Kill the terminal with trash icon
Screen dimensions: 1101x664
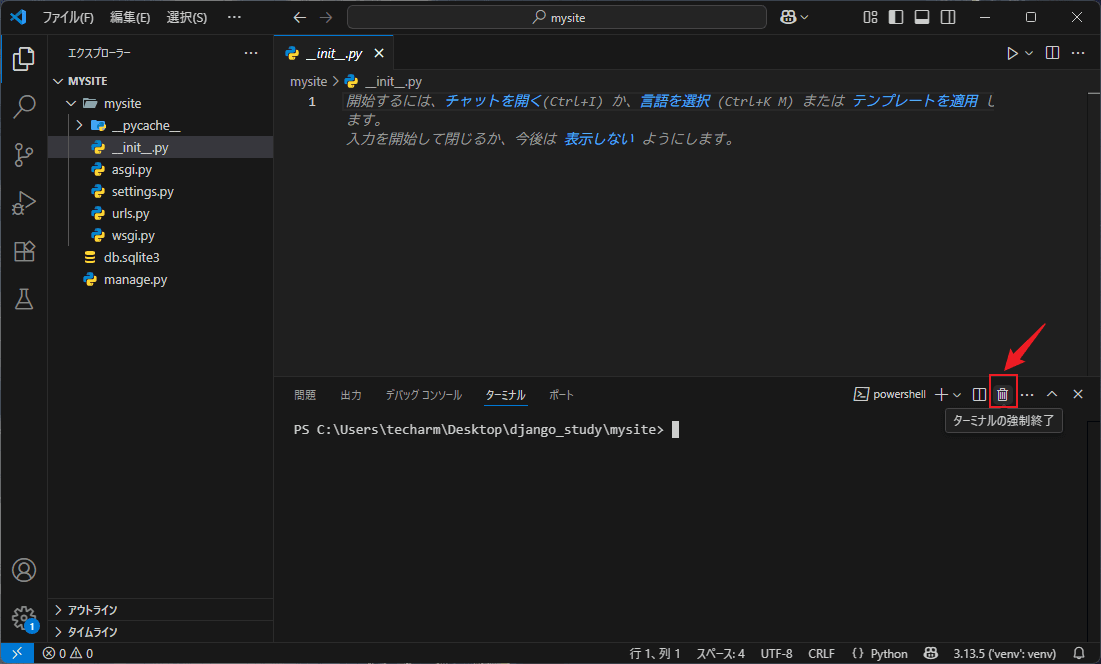(x=1003, y=394)
